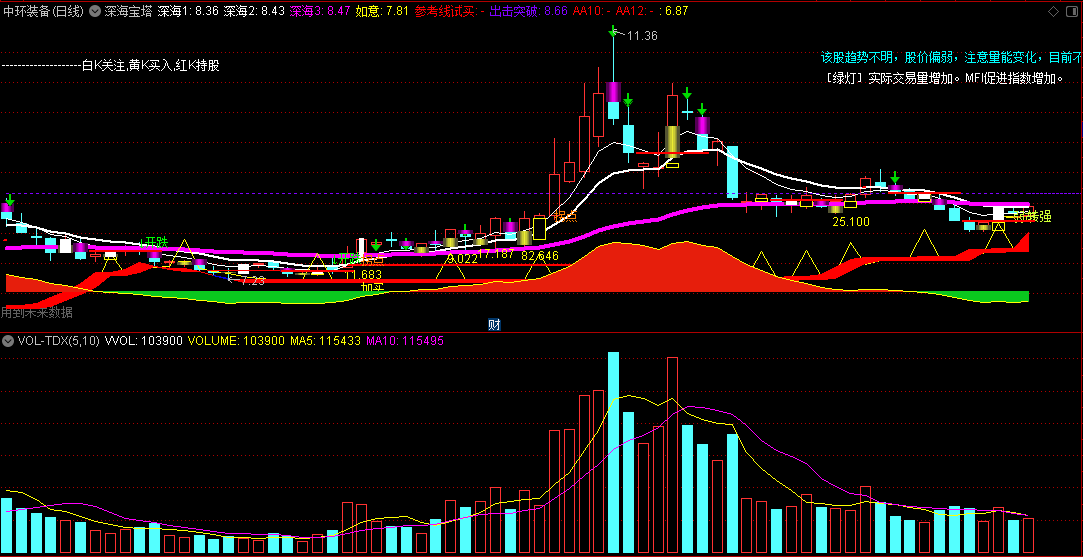Click the yellow 如意: 7.81 value
1083x557 pixels.
point(382,11)
